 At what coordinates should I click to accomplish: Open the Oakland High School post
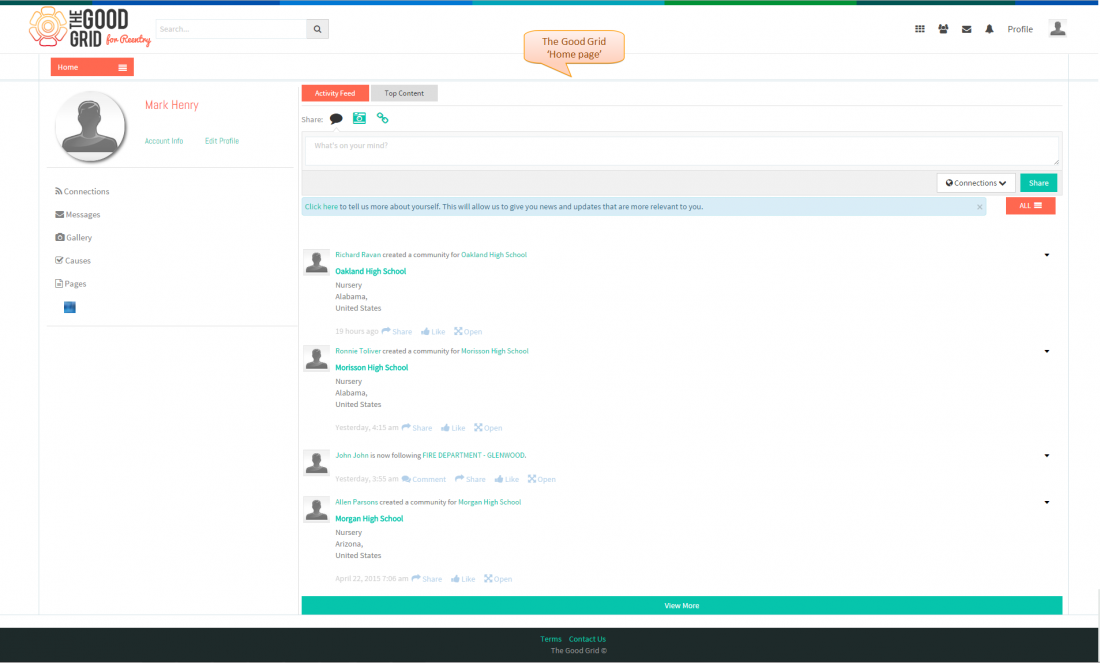point(468,331)
